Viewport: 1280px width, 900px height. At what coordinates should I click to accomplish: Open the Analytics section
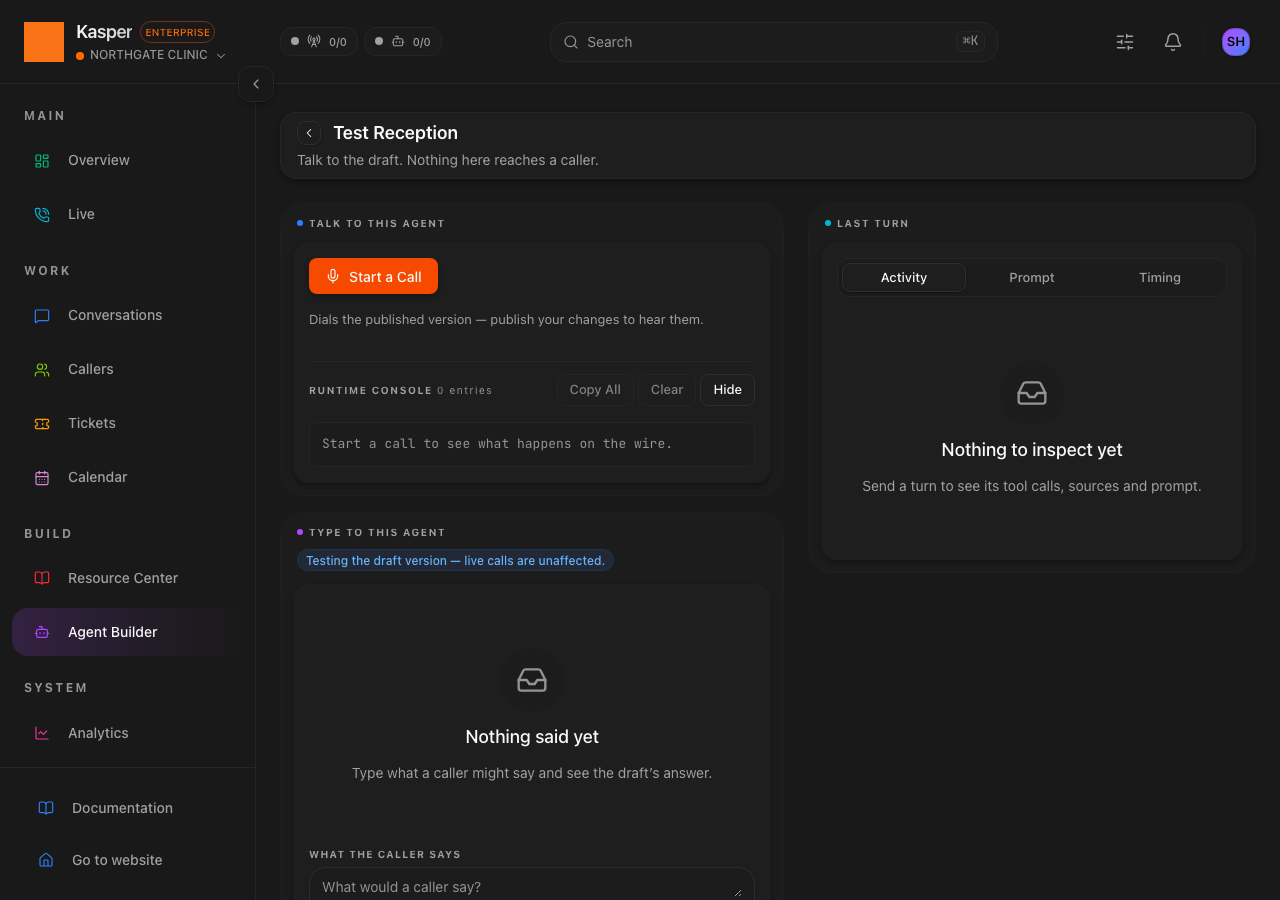126,733
